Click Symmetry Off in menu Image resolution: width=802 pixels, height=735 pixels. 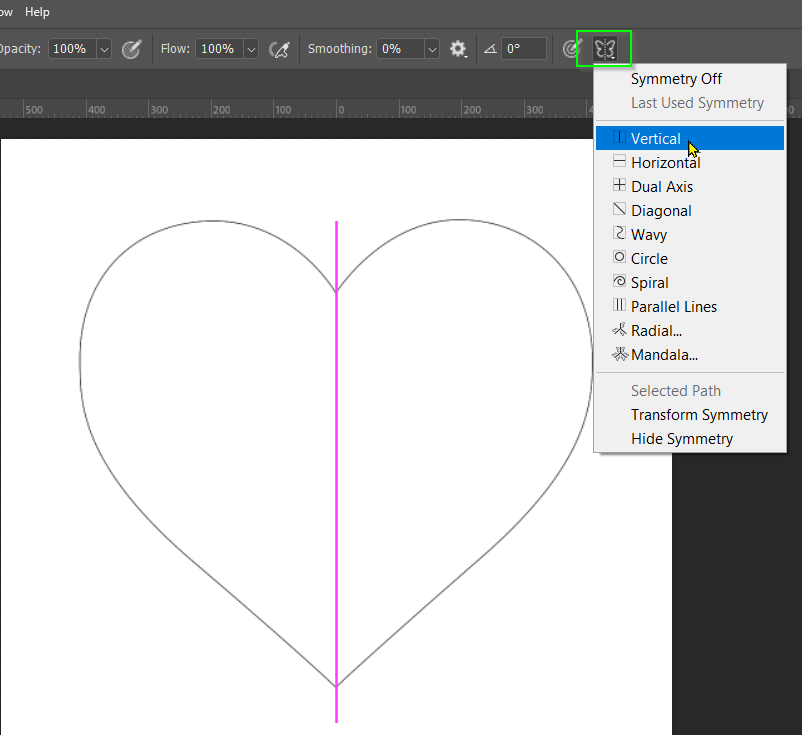pos(676,79)
